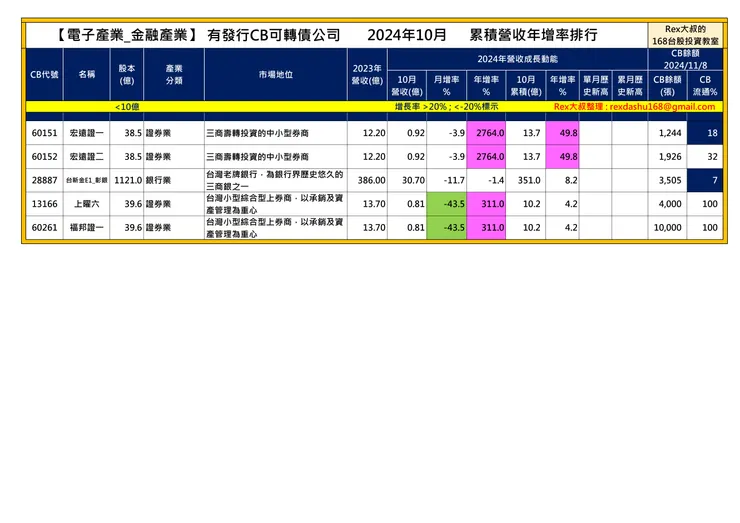Image resolution: width=740 pixels, height=523 pixels.
Task: Click the Rex大叔的168台股投資教室 label
Action: (x=685, y=35)
